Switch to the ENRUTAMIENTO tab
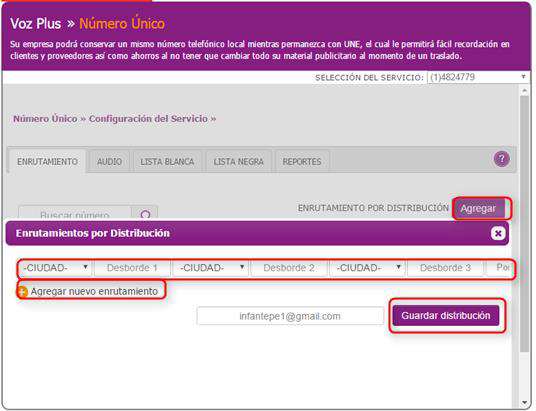The height and width of the screenshot is (411, 536). click(47, 161)
